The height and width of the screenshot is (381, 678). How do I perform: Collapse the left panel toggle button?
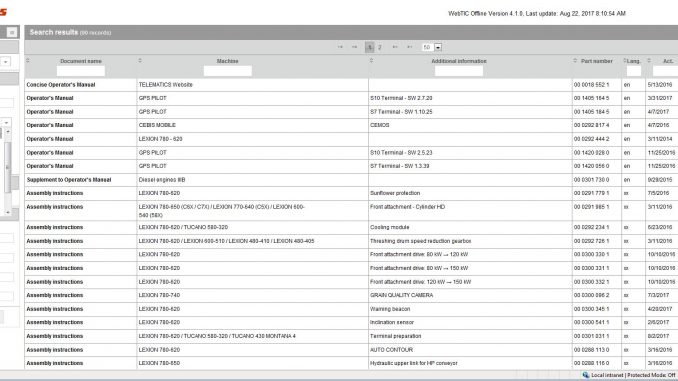pyautogui.click(x=12, y=32)
